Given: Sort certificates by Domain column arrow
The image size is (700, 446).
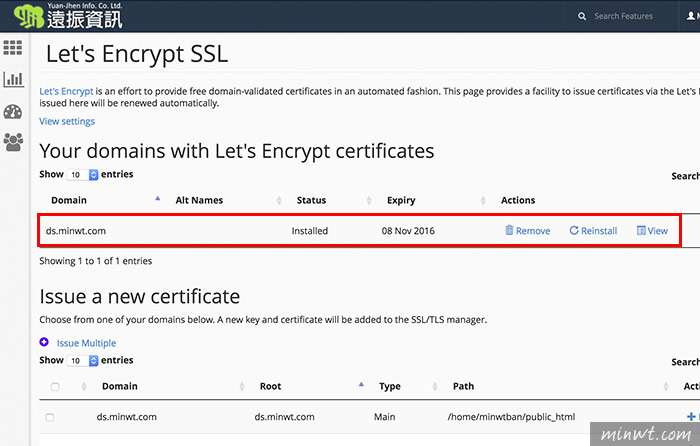Looking at the screenshot, I should (158, 199).
